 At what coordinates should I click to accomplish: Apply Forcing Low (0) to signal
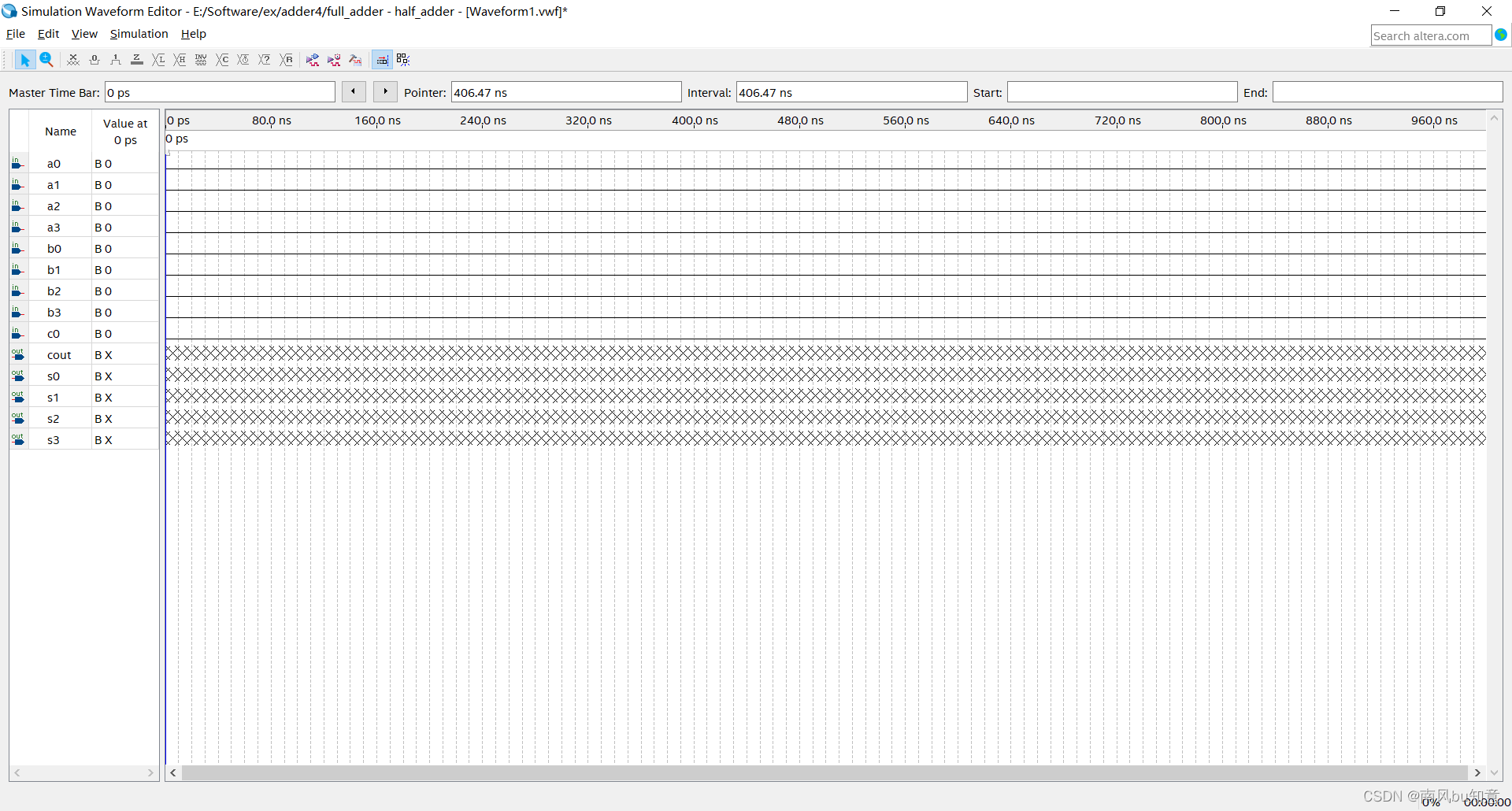coord(94,60)
